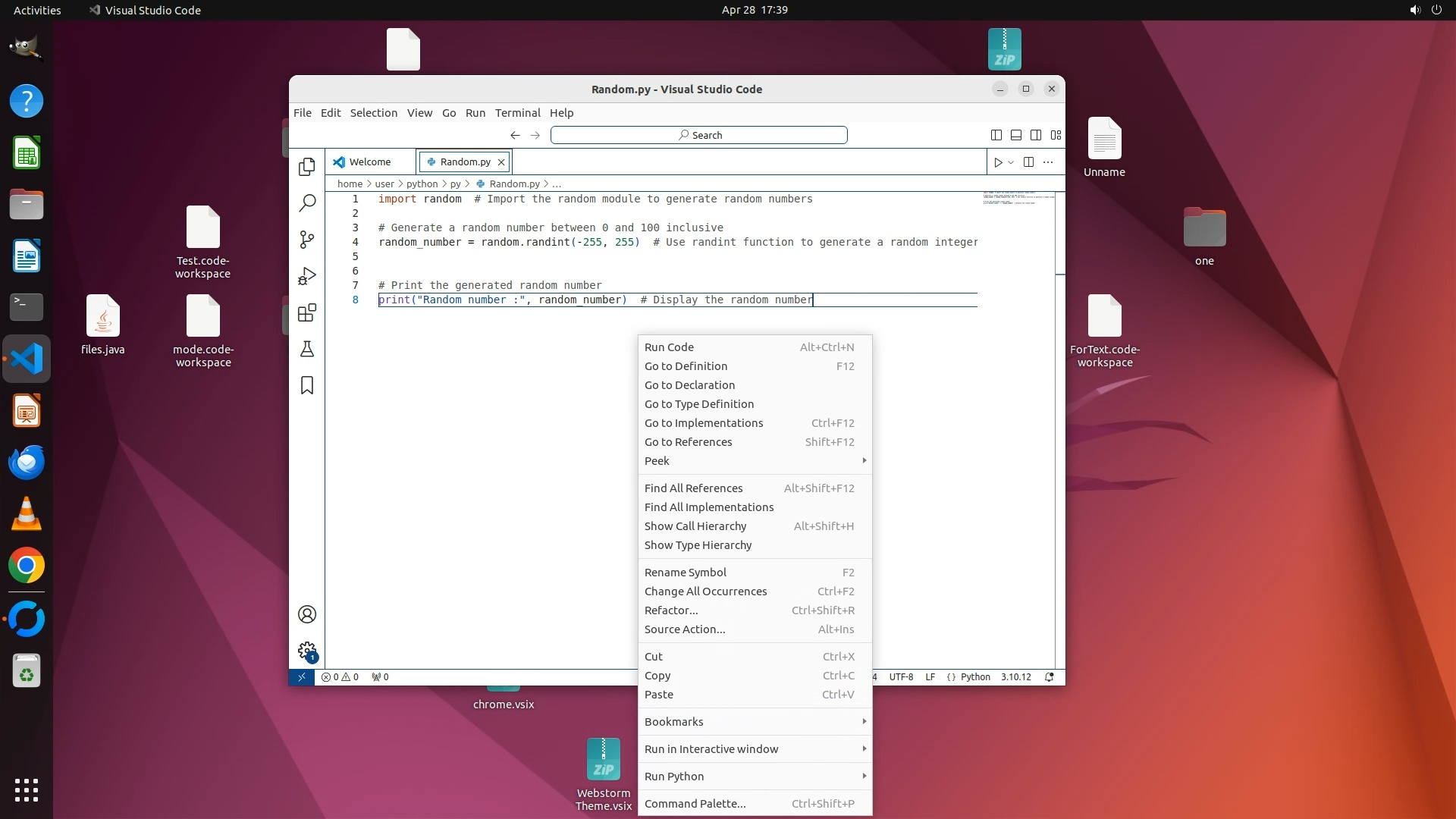Click the Manage gear icon
The width and height of the screenshot is (1456, 819).
tap(306, 651)
